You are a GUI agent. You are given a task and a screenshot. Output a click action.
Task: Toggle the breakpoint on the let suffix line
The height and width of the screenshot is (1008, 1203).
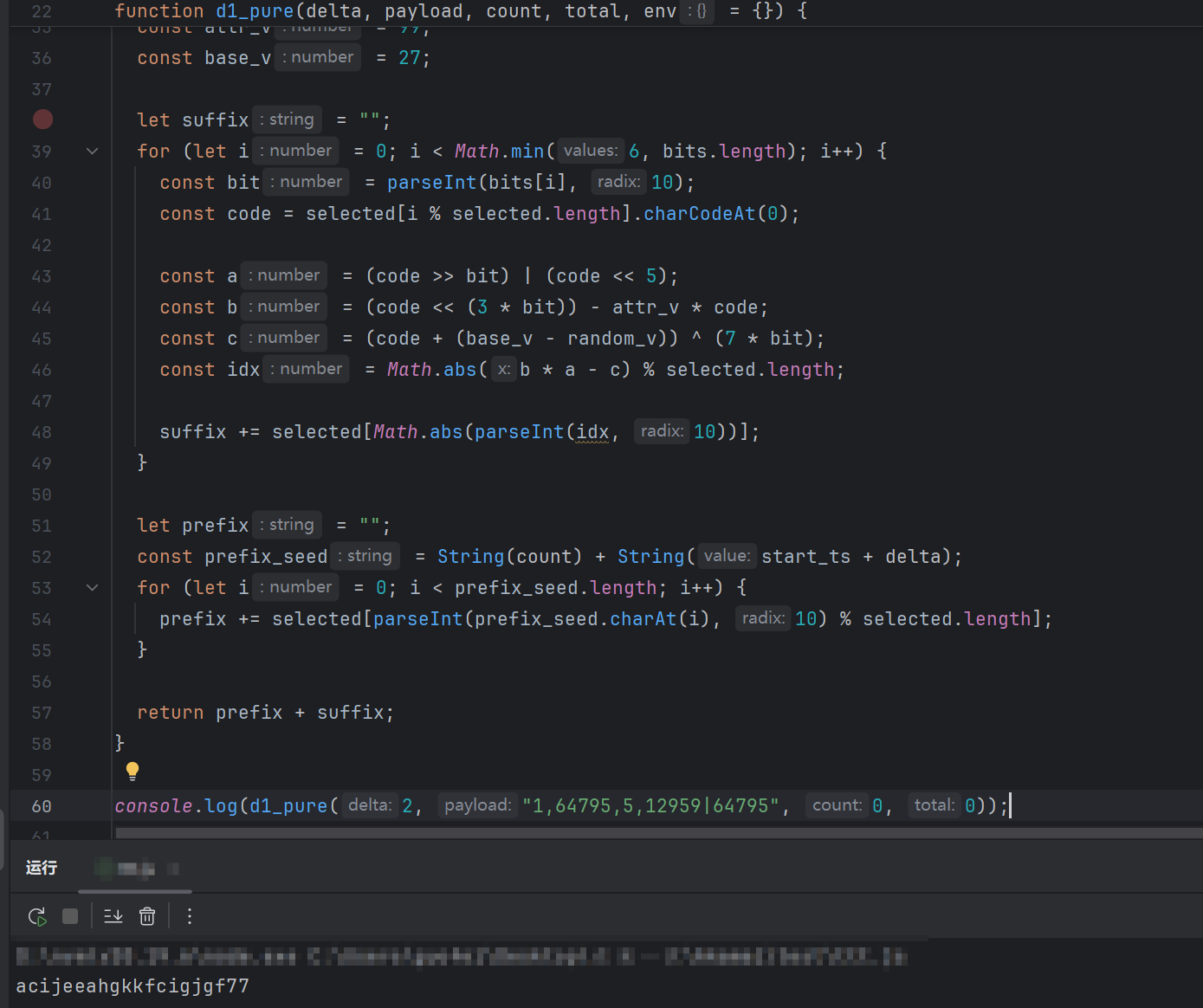click(x=42, y=120)
